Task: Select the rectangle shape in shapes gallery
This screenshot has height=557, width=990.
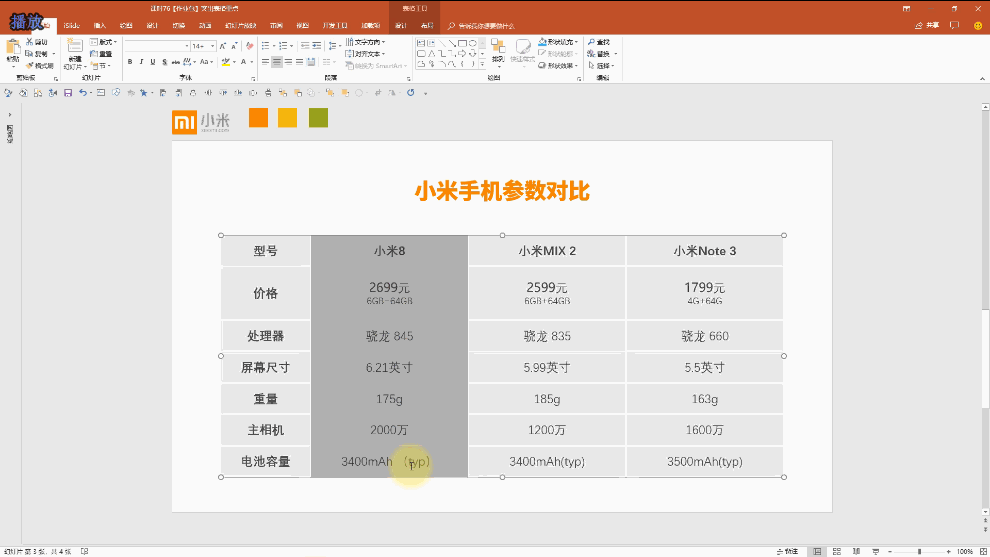Action: (462, 43)
